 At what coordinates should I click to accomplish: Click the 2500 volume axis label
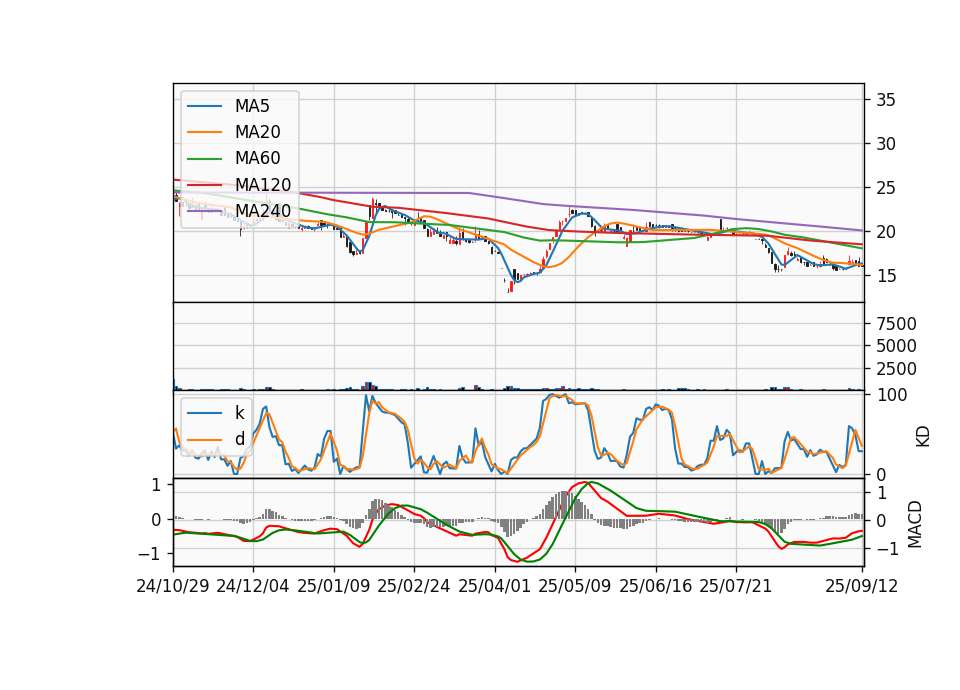tap(896, 369)
